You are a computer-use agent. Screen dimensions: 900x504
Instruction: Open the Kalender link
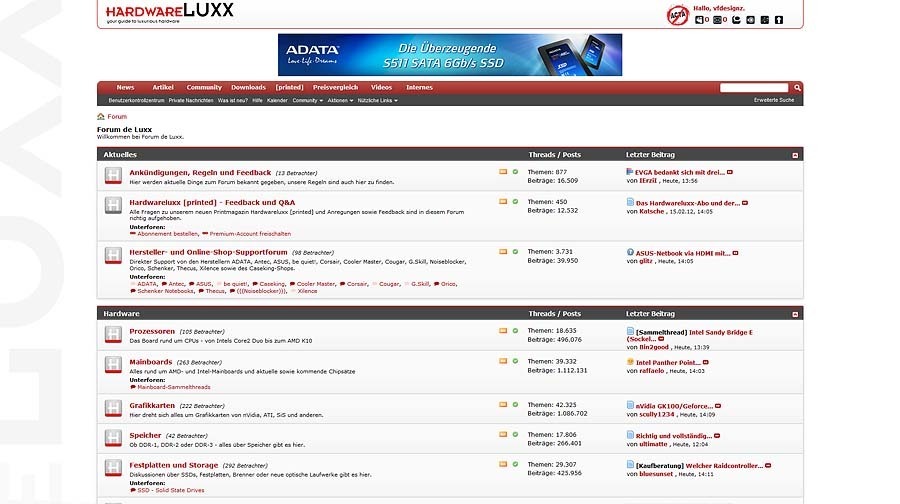coord(277,100)
